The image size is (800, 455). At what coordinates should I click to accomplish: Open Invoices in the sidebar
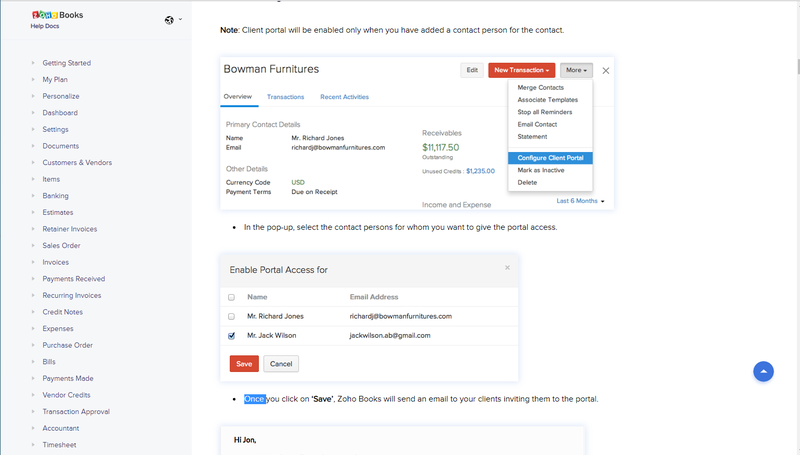(55, 262)
